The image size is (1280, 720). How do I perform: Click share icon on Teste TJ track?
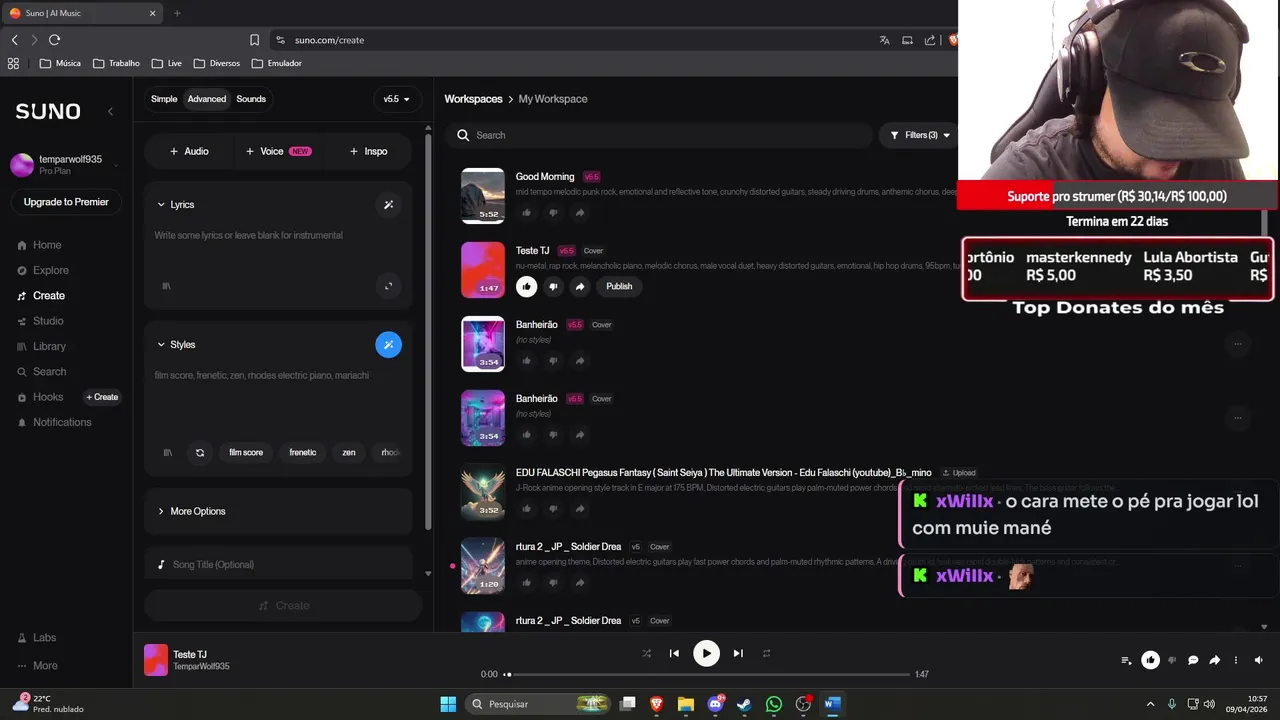tap(579, 286)
